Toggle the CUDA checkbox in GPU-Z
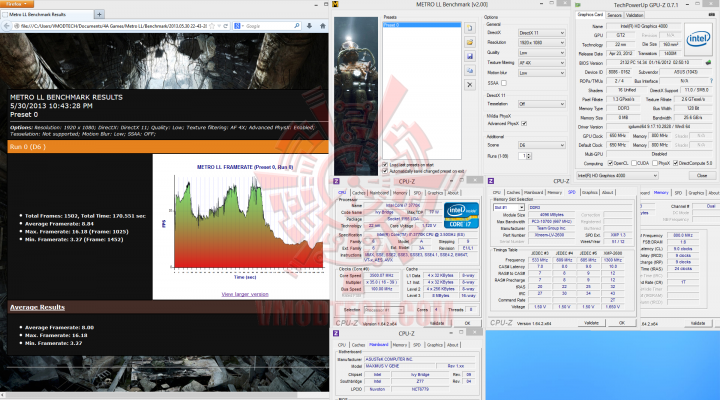 (x=634, y=163)
